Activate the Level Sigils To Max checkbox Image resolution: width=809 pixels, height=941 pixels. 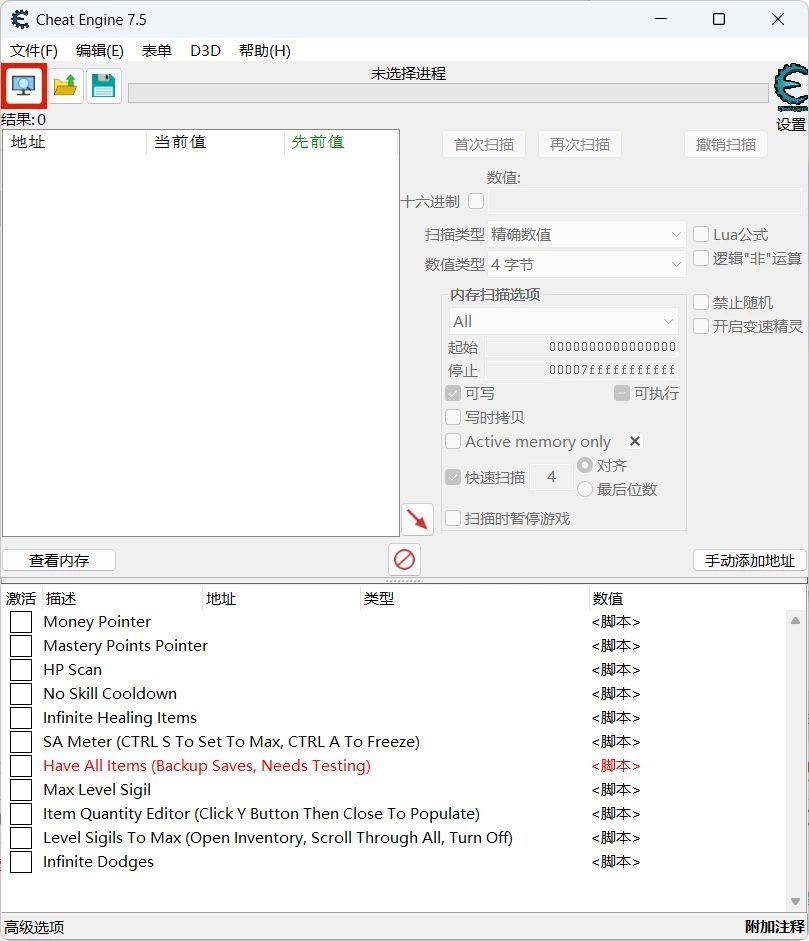tap(21, 838)
